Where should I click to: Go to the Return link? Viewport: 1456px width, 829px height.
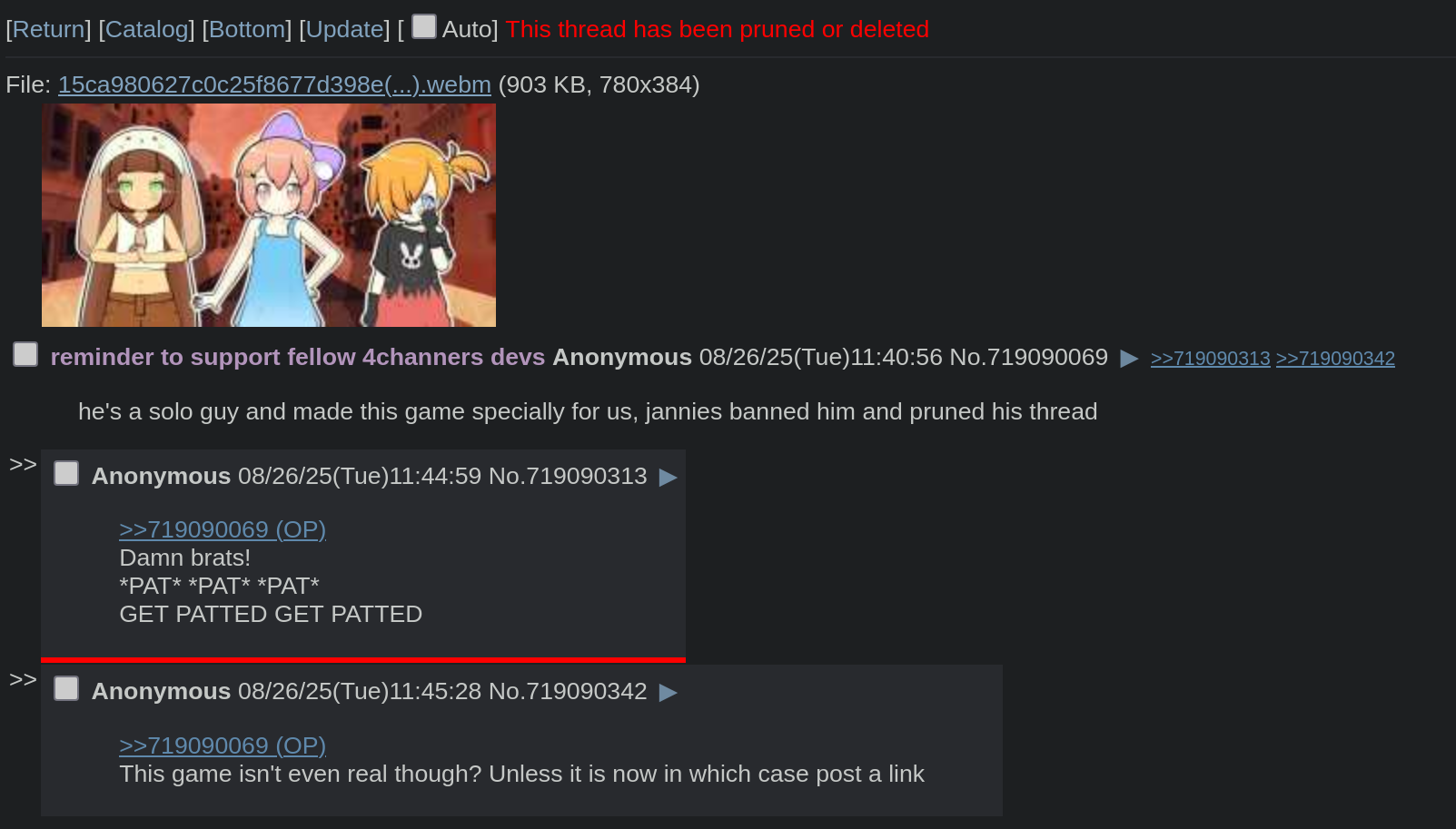tap(48, 29)
